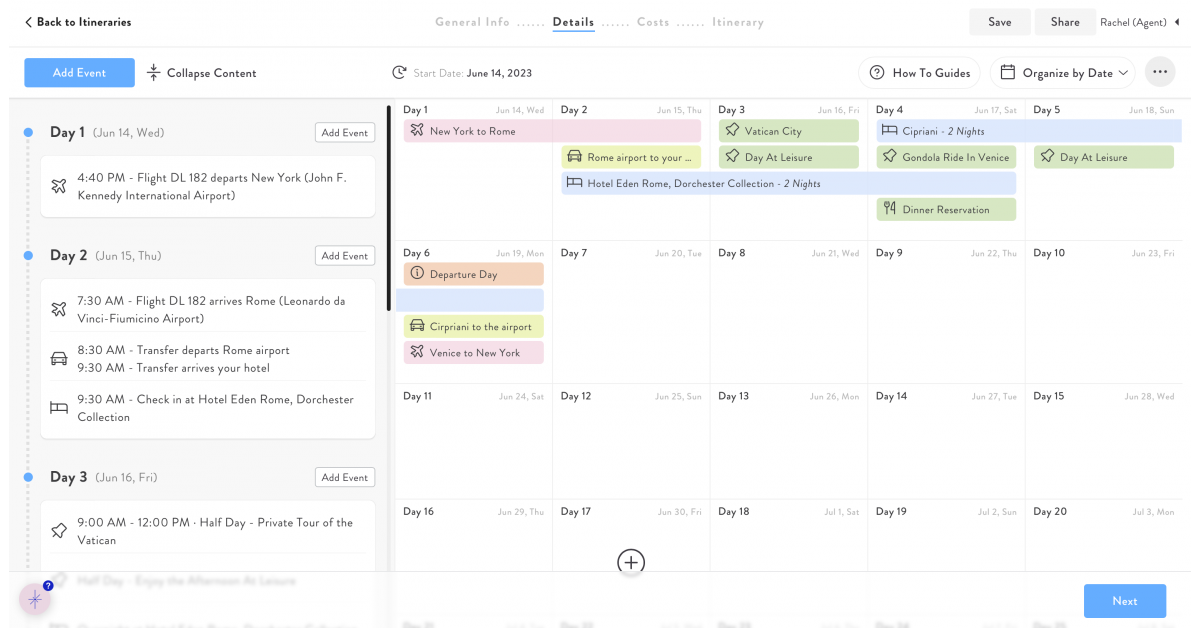Go back to Itineraries with chevron
The image size is (1200, 628).
coord(28,22)
